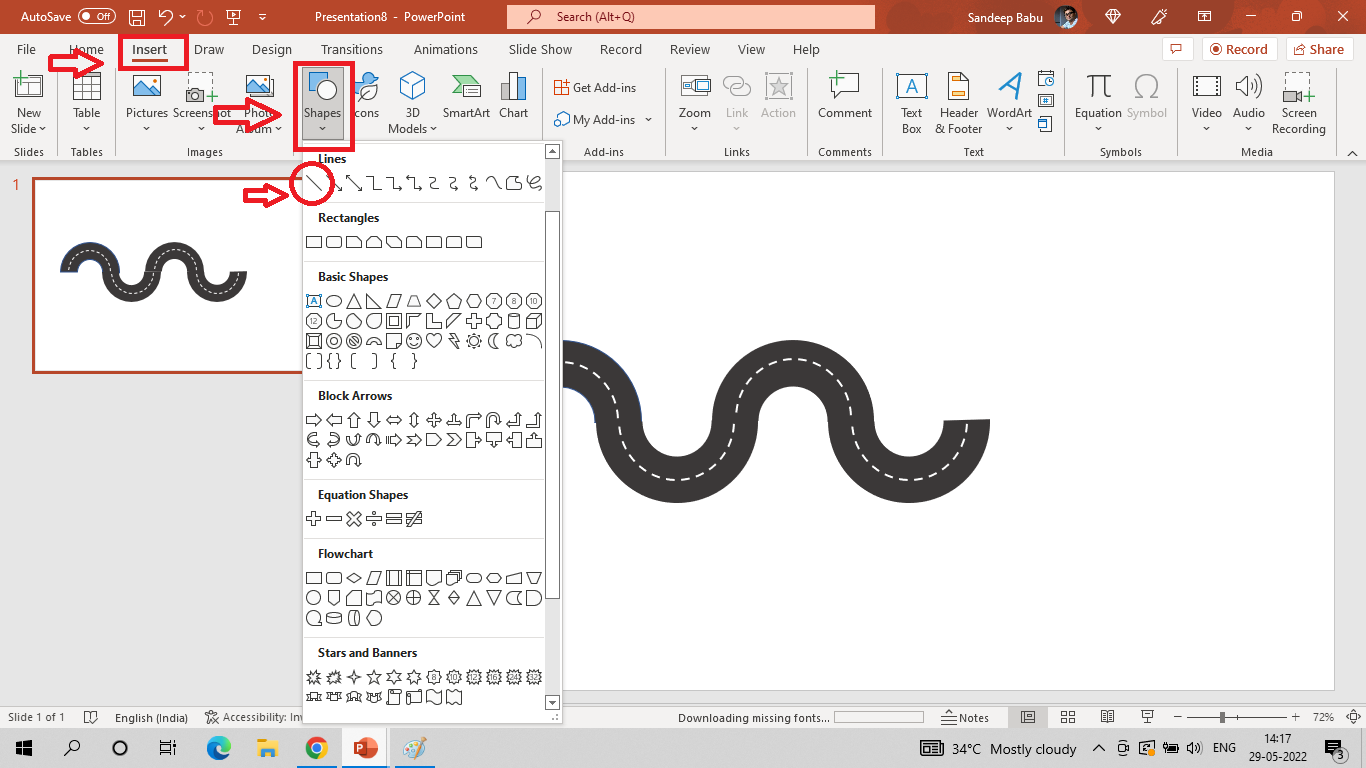
Task: Select the heart shape in Basic Shapes
Action: point(434,341)
